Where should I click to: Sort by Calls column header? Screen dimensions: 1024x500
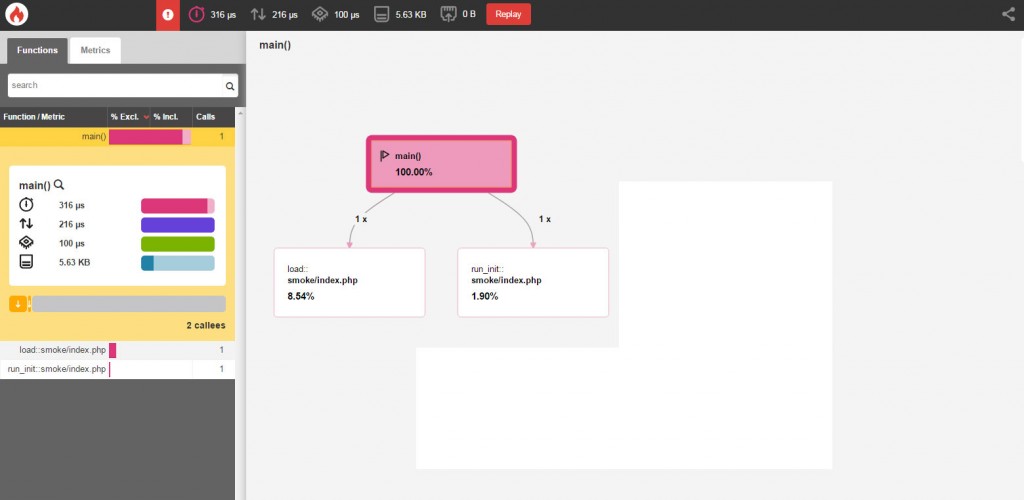click(x=213, y=117)
